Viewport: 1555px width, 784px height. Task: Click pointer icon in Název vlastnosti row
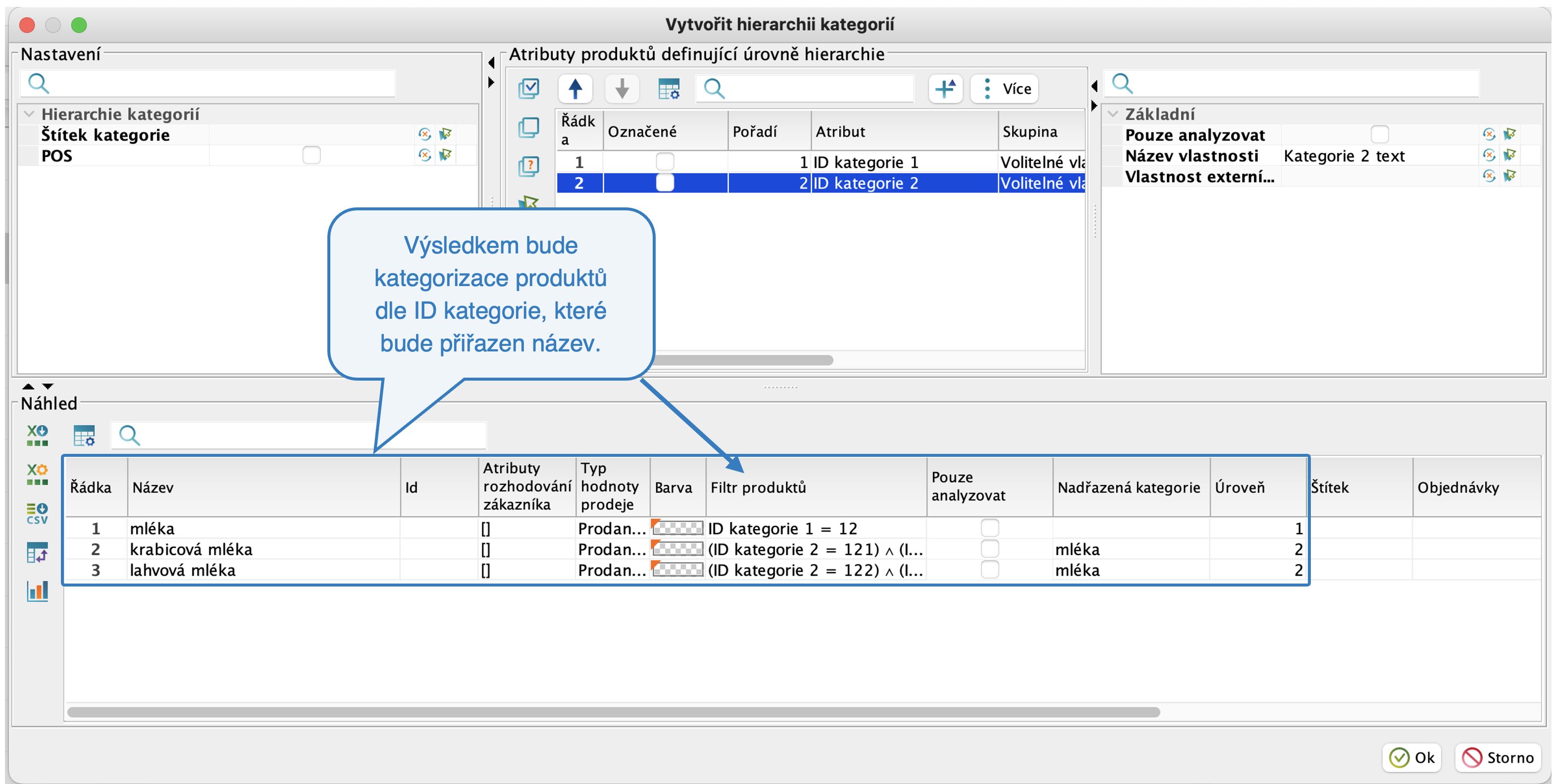(x=1510, y=155)
